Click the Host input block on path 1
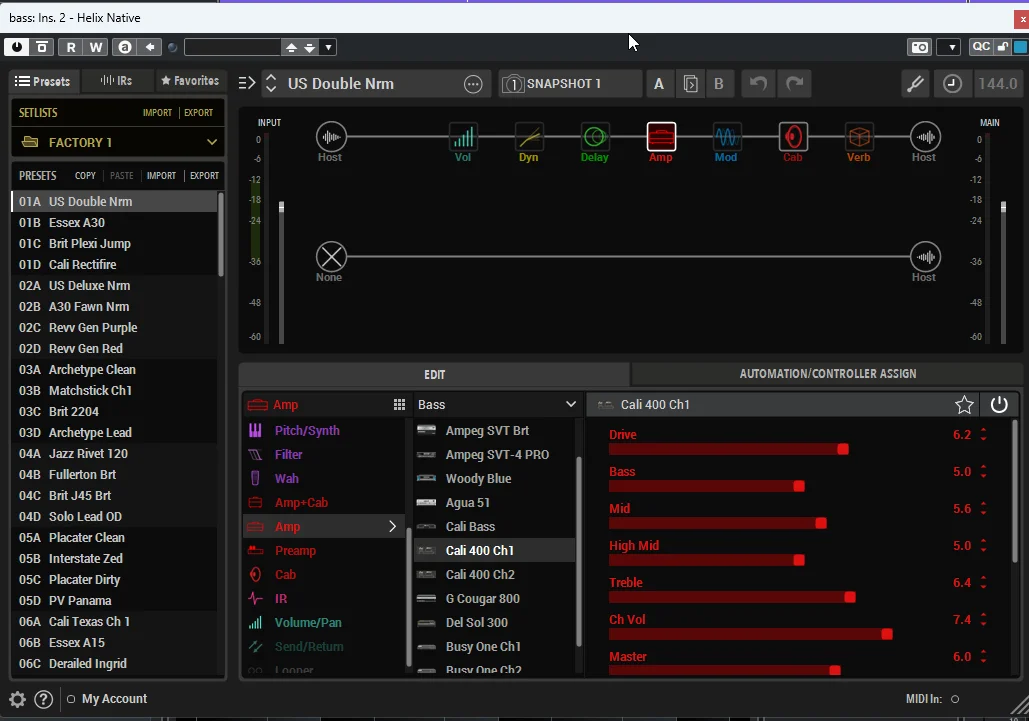 (x=331, y=137)
